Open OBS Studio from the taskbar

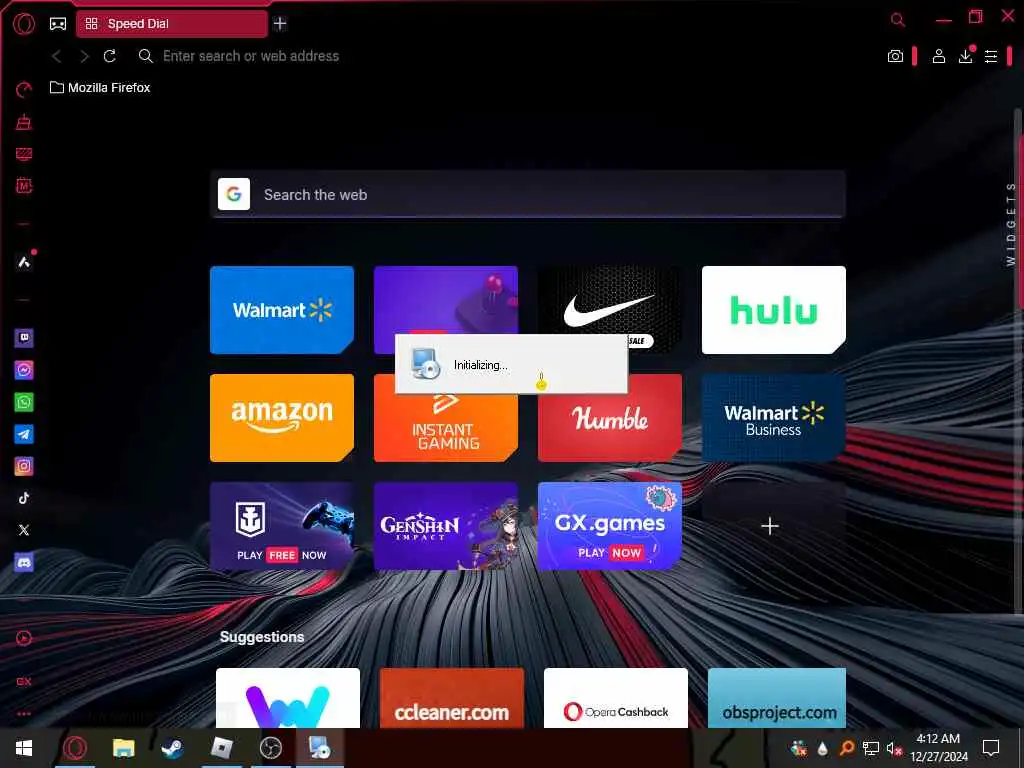pos(270,748)
